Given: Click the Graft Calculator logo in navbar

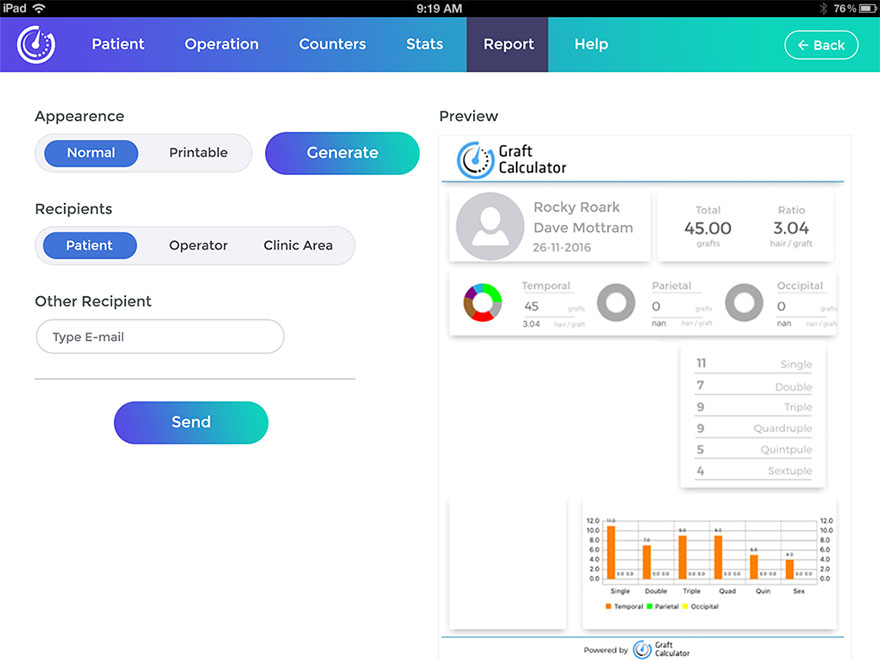Looking at the screenshot, I should [x=35, y=44].
